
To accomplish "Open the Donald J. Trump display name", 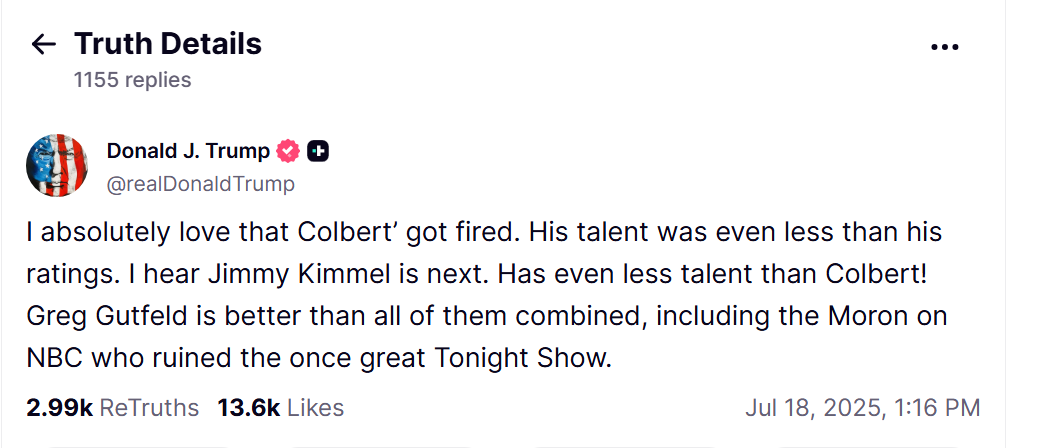I will [188, 151].
